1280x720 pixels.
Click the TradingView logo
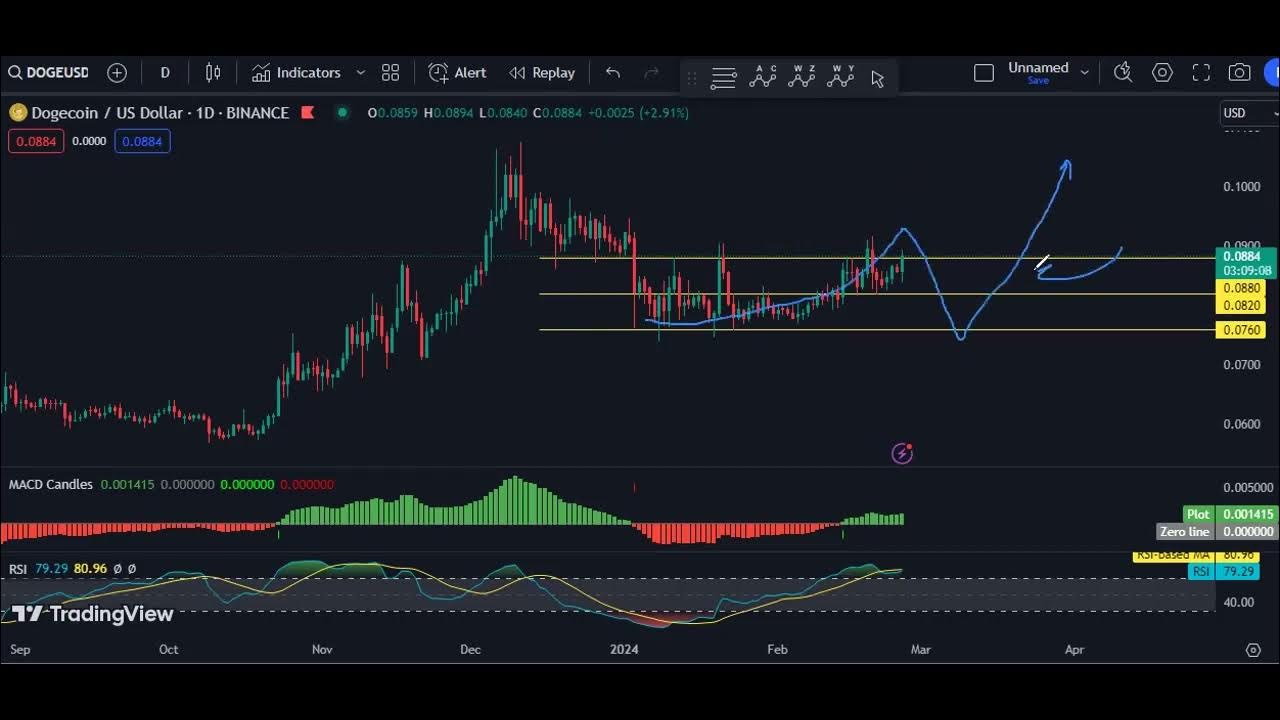click(x=92, y=614)
